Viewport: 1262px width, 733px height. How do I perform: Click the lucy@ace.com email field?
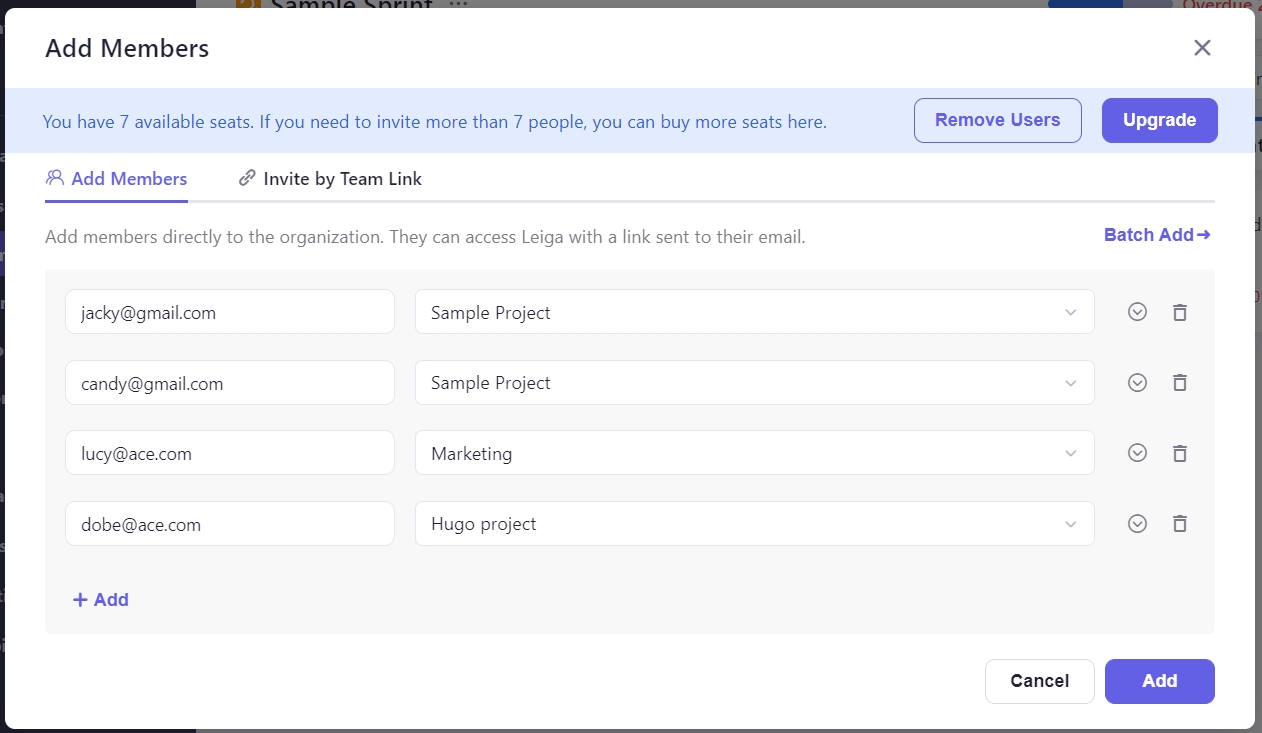[x=229, y=453]
